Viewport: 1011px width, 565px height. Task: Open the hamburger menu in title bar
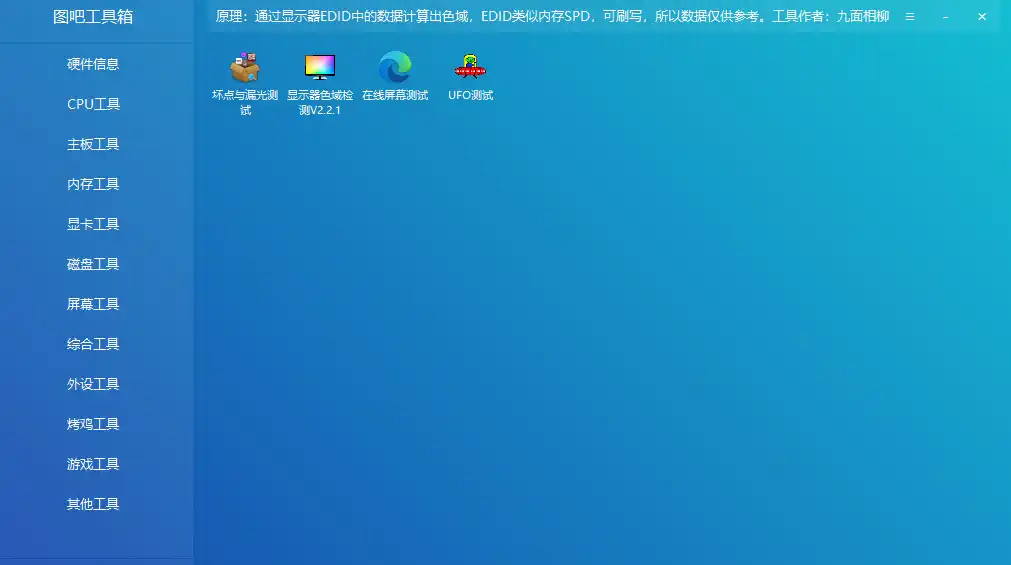tap(910, 17)
